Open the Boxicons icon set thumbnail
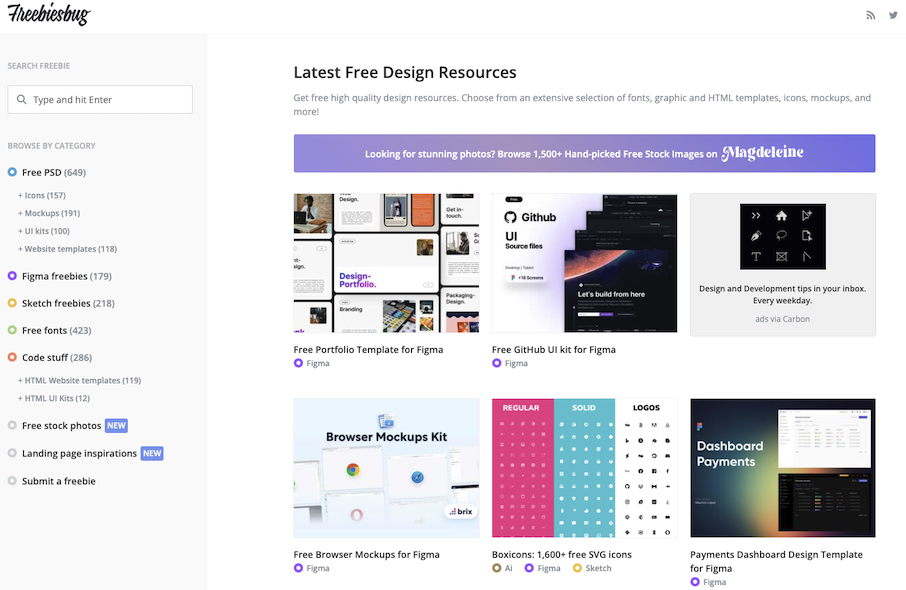Image resolution: width=906 pixels, height=590 pixels. click(584, 468)
